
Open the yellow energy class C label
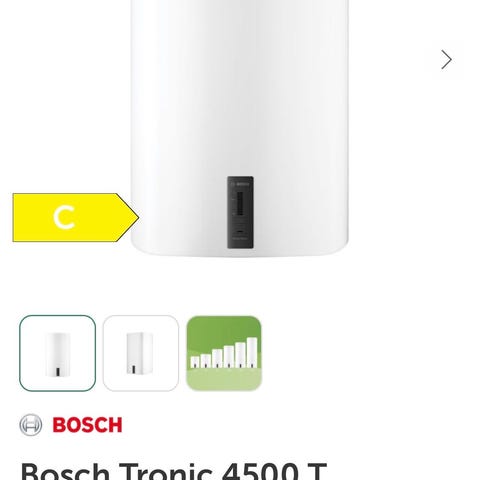[x=76, y=217]
